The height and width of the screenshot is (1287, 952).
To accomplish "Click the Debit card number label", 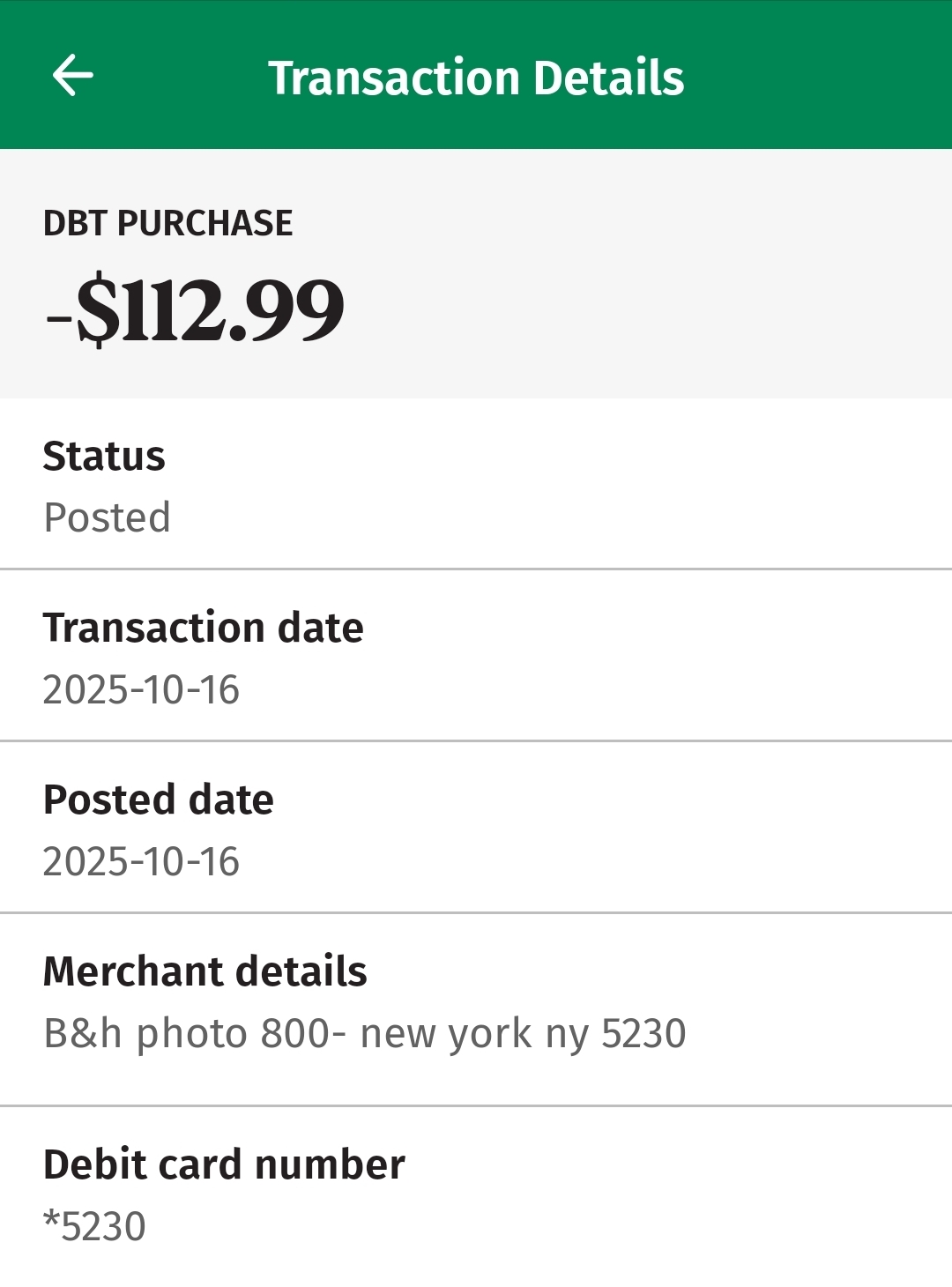I will tap(224, 1164).
